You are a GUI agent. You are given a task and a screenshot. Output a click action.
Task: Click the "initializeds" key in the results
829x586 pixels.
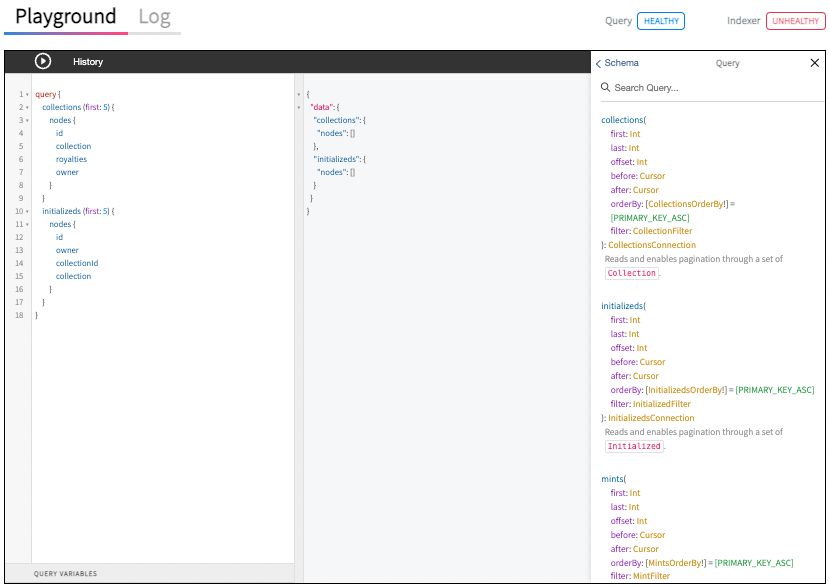coord(337,159)
